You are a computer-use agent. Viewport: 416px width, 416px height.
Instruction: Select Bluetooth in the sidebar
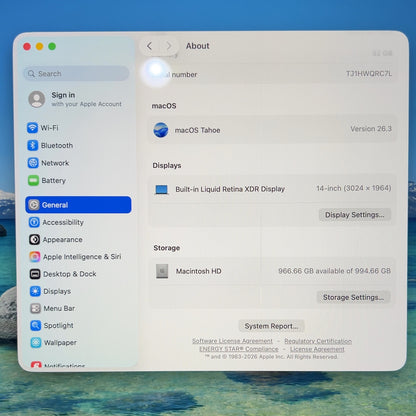coord(57,145)
